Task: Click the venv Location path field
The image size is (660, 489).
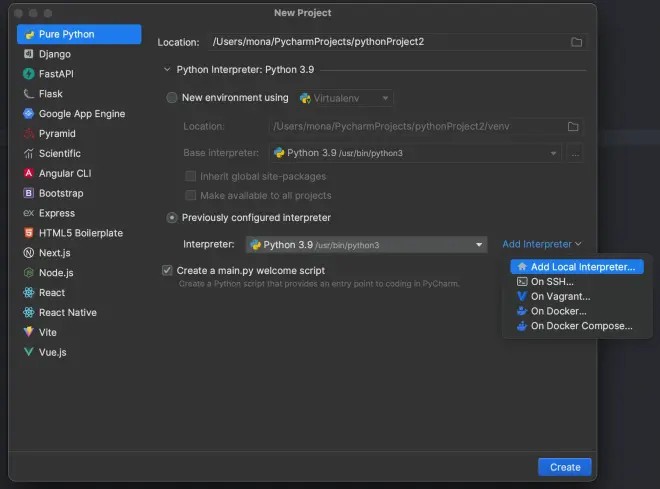Action: [426, 127]
